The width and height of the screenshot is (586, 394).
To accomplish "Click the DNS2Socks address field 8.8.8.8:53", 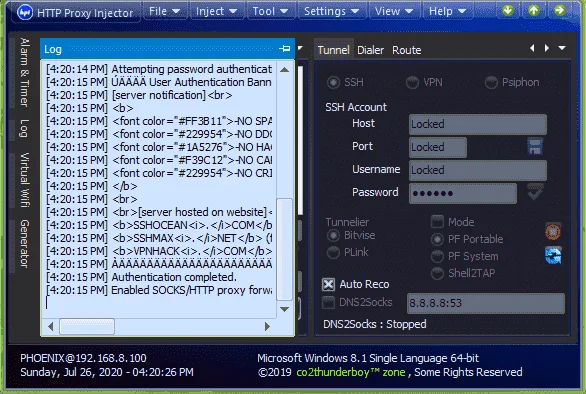I will (x=486, y=303).
